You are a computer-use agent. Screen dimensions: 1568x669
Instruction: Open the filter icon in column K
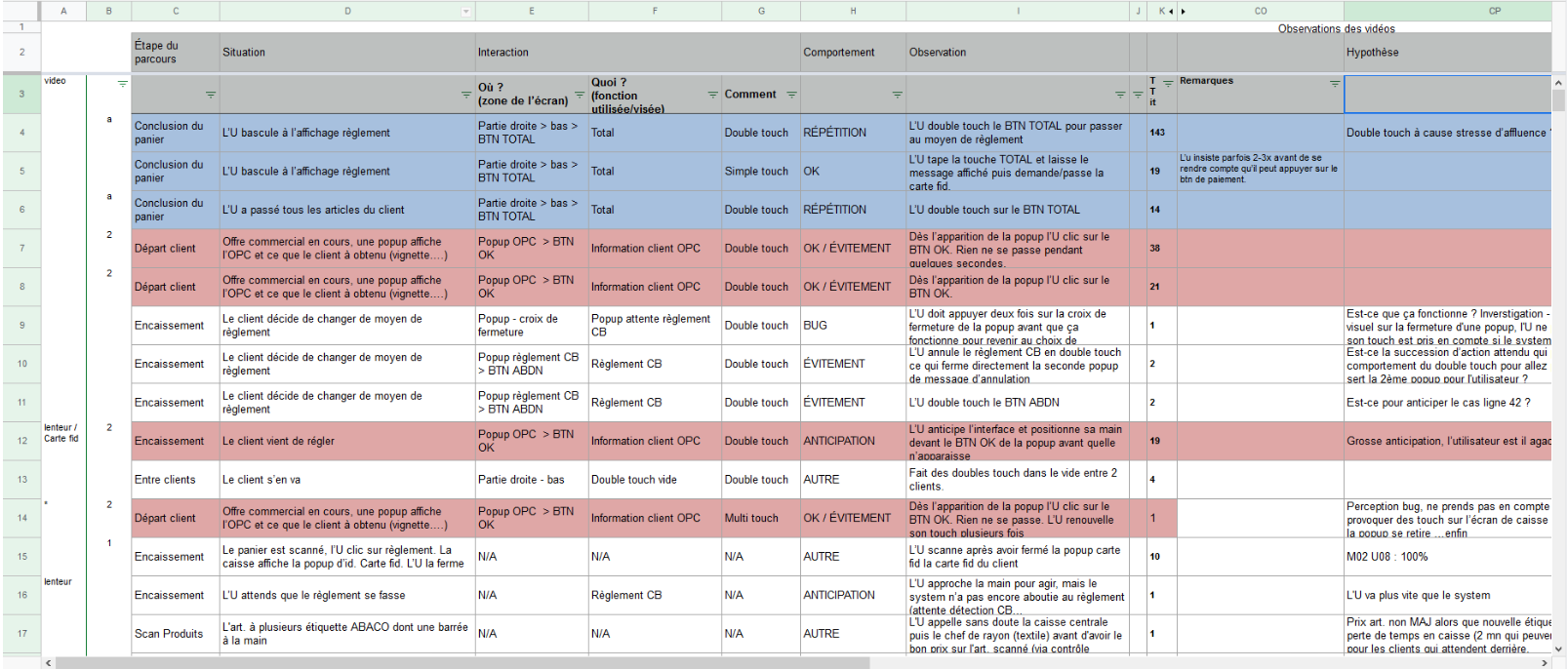tap(1168, 84)
